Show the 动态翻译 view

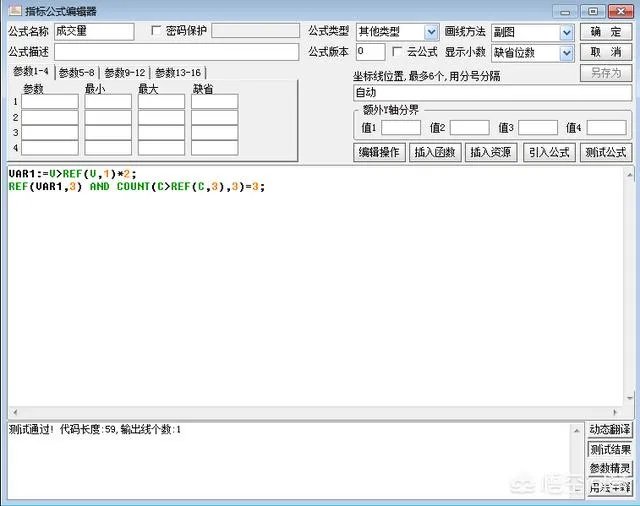click(x=609, y=429)
